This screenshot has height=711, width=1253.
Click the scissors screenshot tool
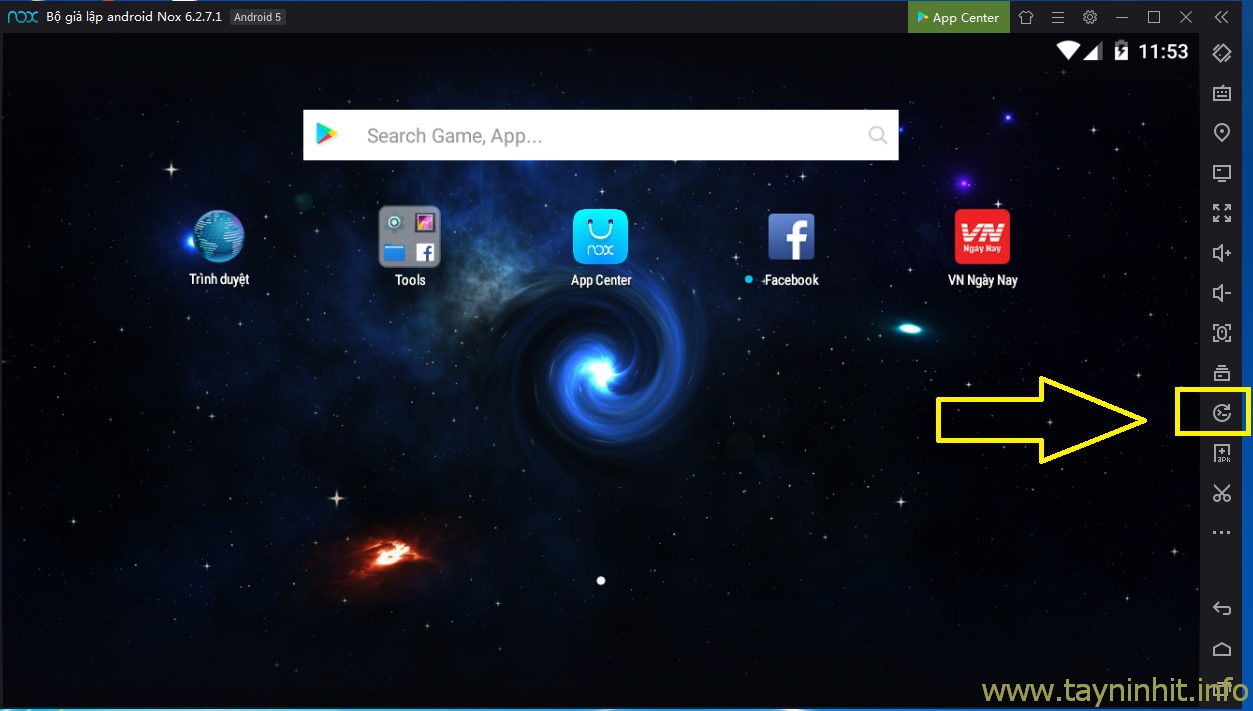pyautogui.click(x=1221, y=493)
